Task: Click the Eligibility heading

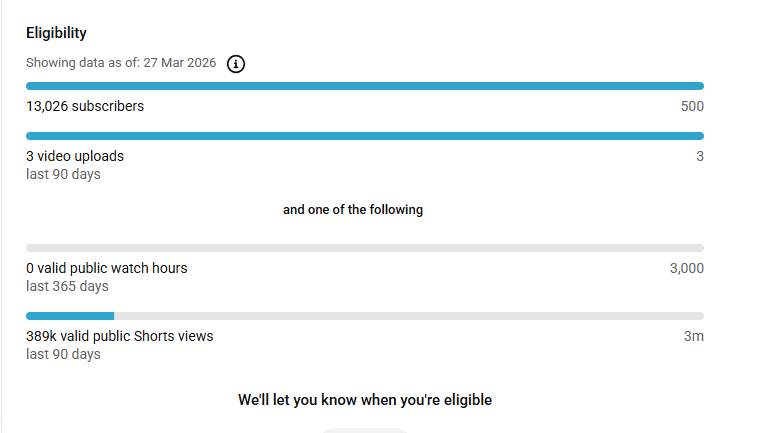Action: click(56, 33)
